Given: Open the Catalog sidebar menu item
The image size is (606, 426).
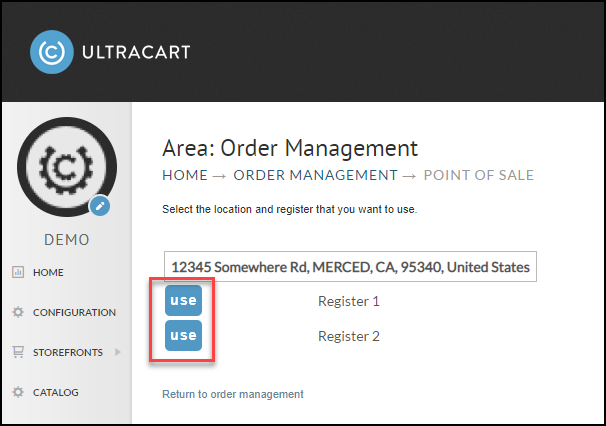Looking at the screenshot, I should [x=56, y=392].
